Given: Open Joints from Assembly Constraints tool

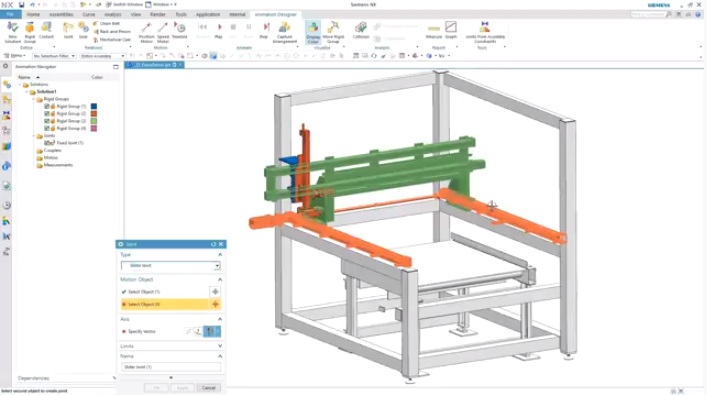Looking at the screenshot, I should click(x=485, y=32).
